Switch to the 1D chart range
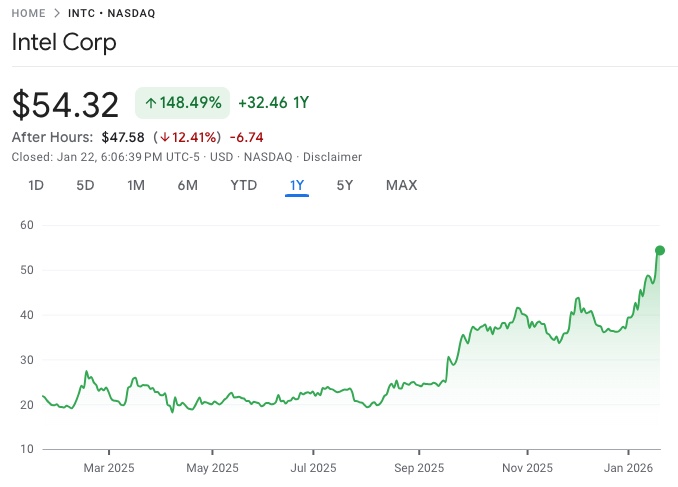The height and width of the screenshot is (487, 678). click(36, 185)
